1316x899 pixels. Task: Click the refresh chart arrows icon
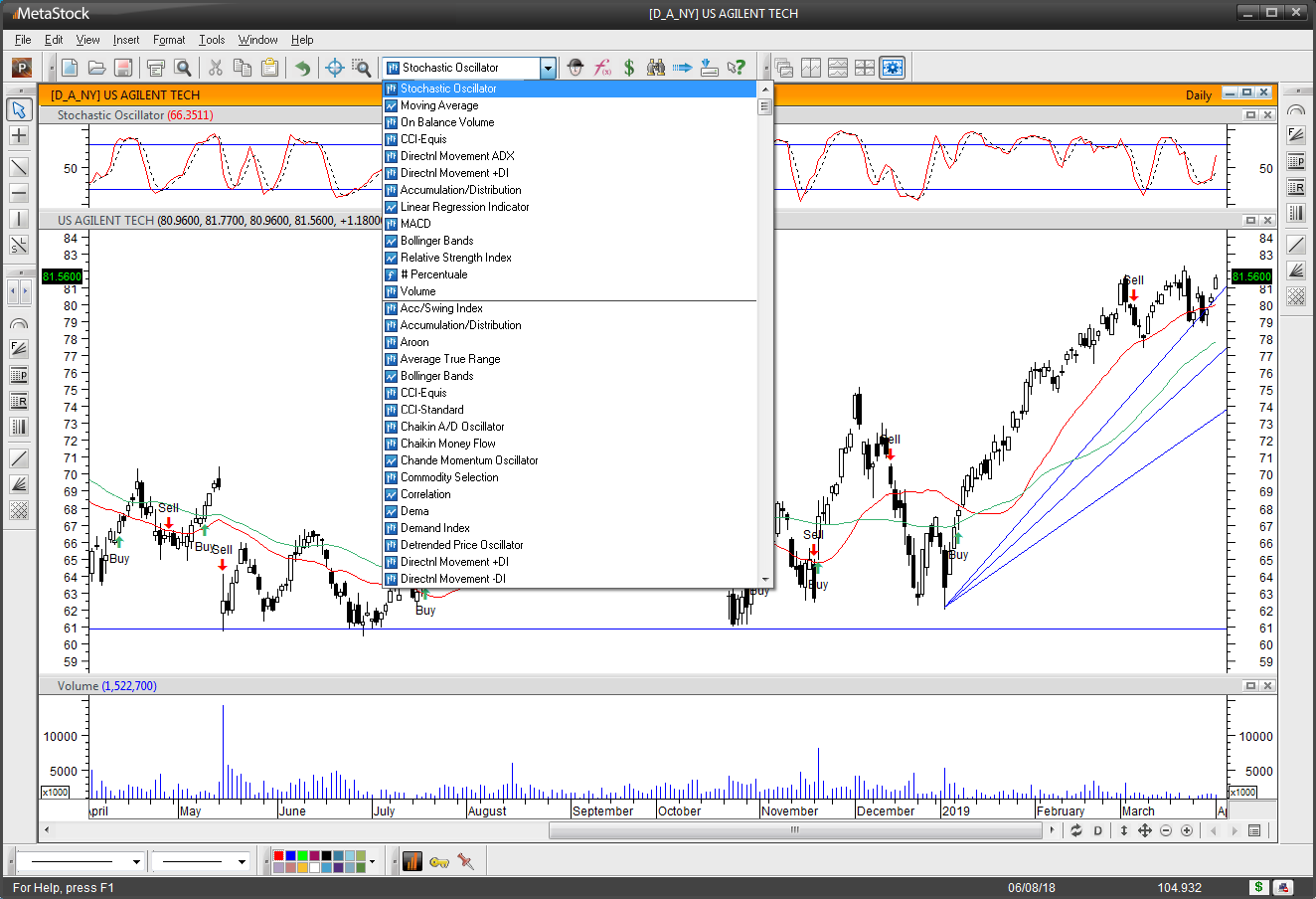click(x=1076, y=830)
